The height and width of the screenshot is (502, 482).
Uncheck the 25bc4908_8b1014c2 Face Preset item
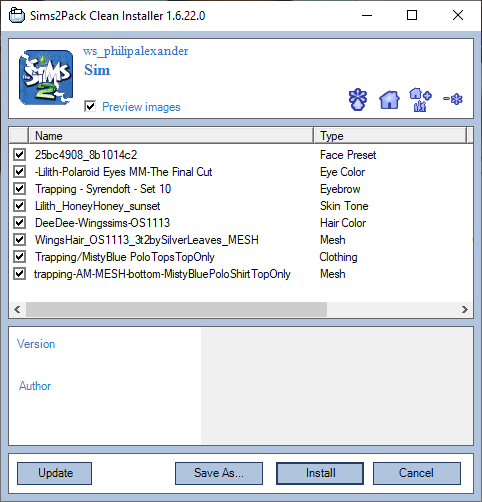(20, 155)
